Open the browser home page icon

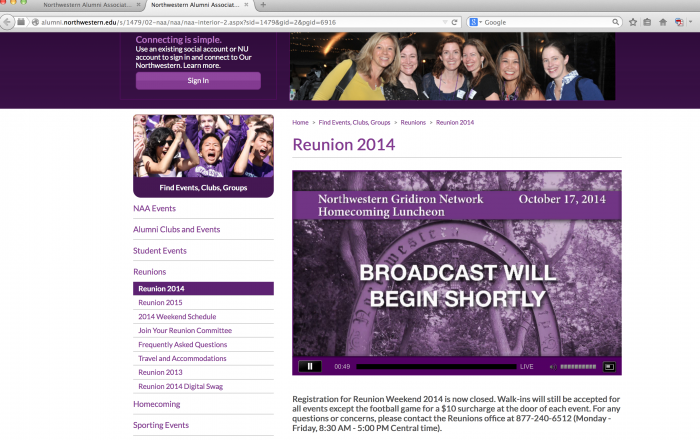click(x=663, y=22)
